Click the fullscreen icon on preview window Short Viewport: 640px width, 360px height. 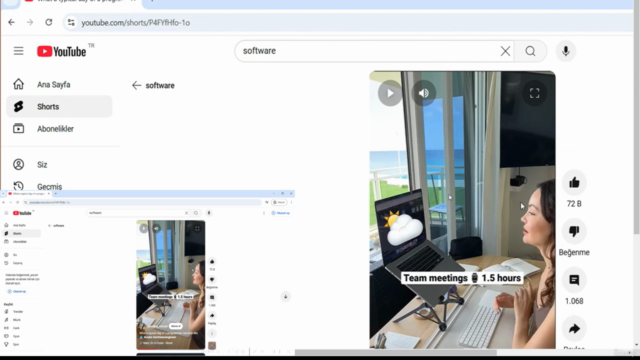pos(197,229)
